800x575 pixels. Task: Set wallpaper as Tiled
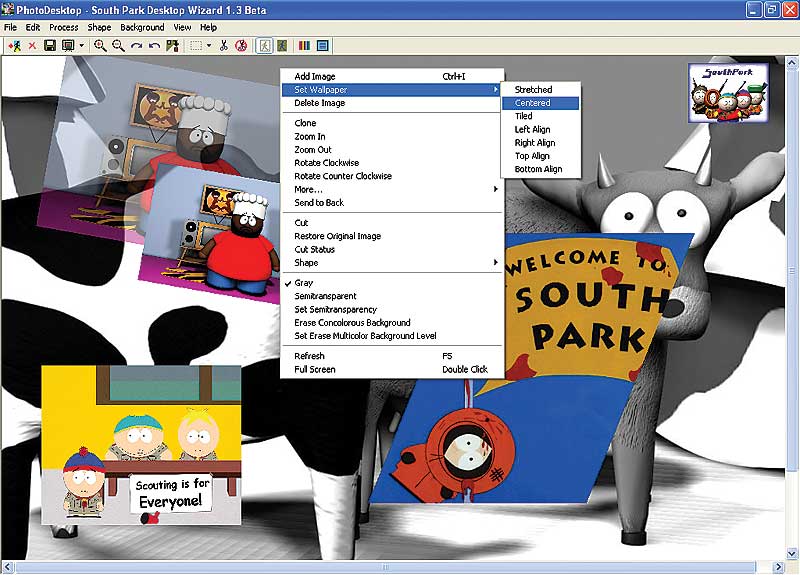(541, 116)
